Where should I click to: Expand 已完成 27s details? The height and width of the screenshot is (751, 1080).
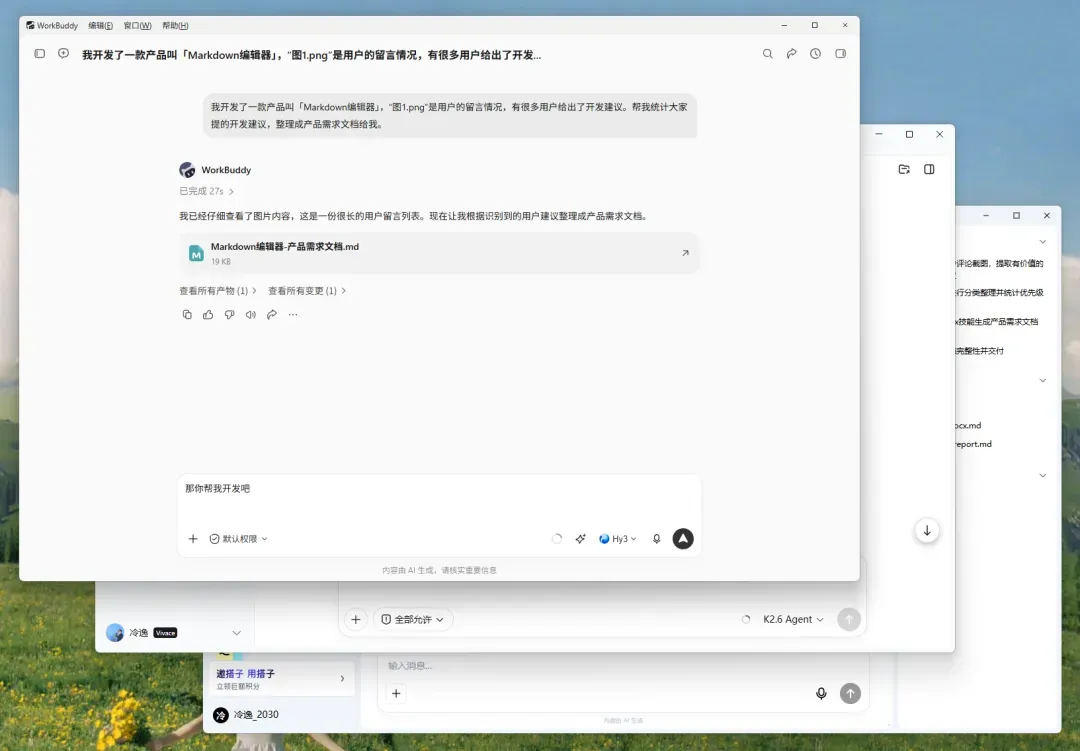coord(207,191)
